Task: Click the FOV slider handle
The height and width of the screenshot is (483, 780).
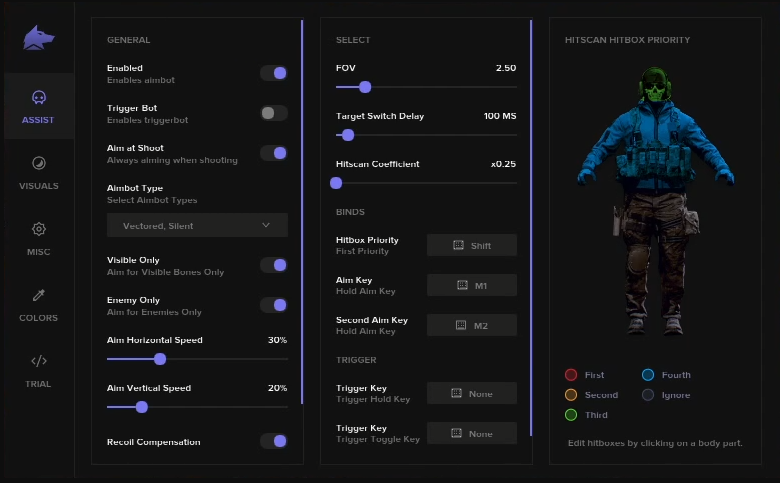Action: pos(365,87)
